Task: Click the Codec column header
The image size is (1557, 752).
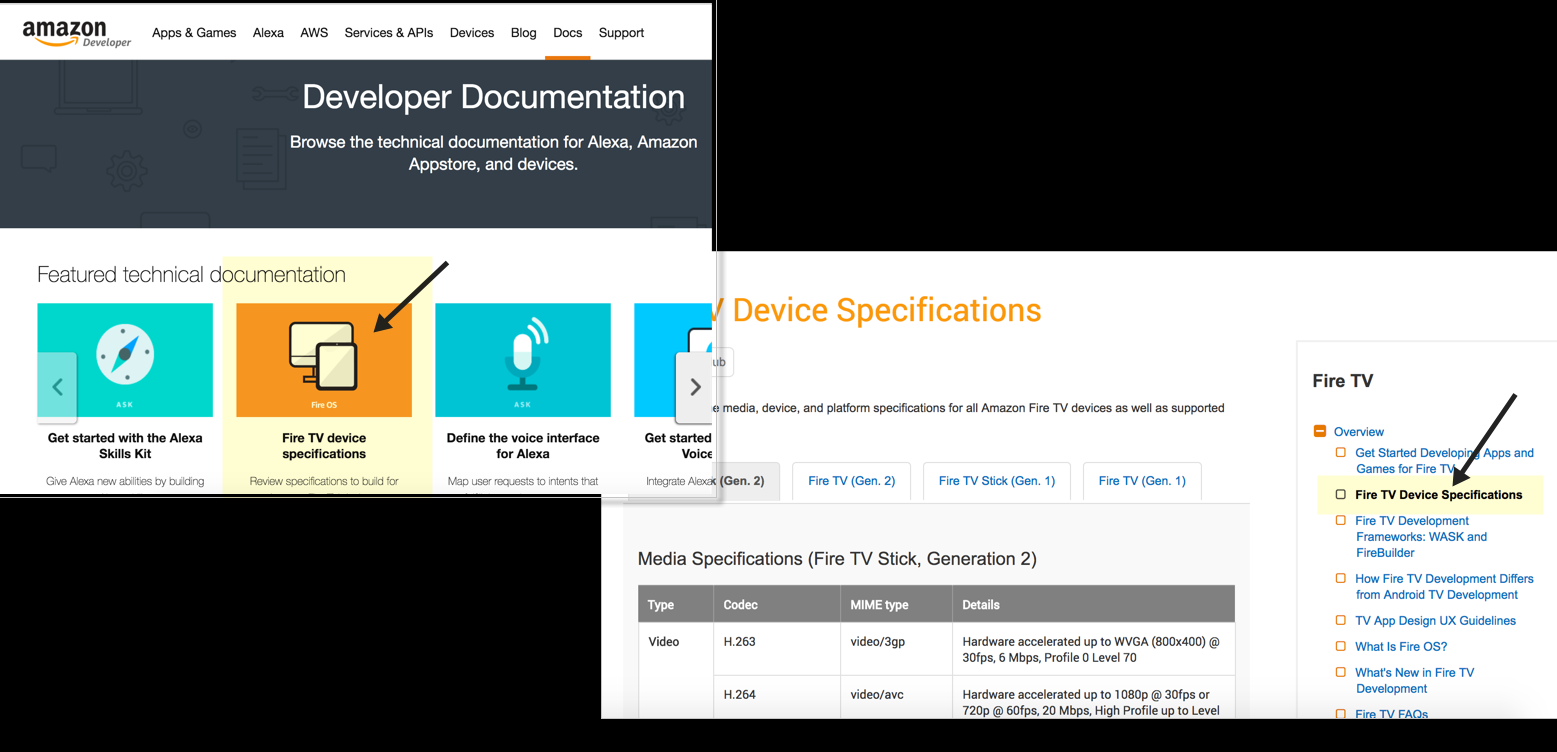Action: 776,605
